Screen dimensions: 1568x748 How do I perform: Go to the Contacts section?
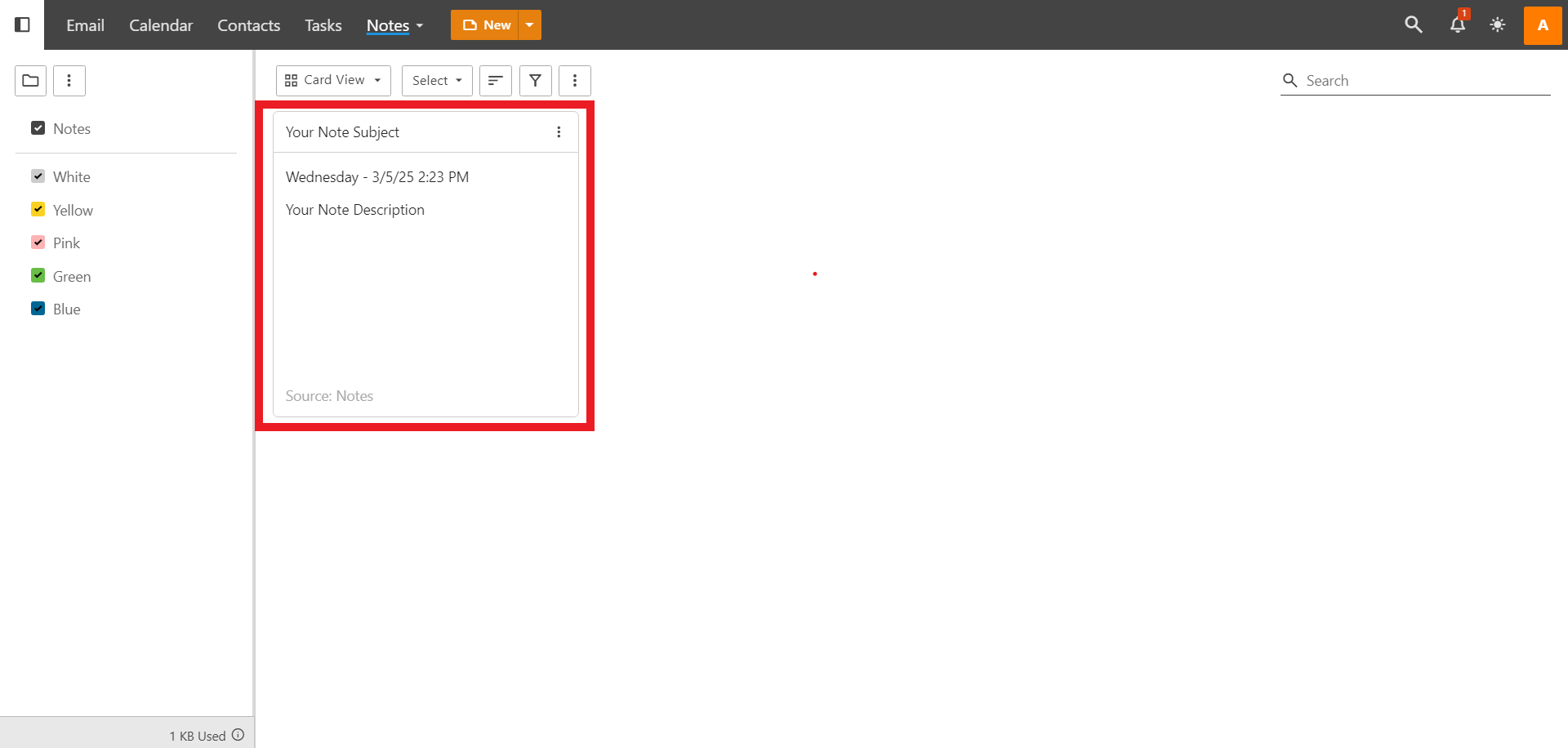pos(248,25)
